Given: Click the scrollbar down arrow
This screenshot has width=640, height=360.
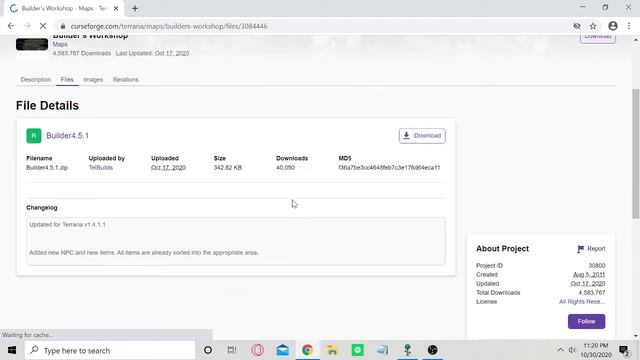Looking at the screenshot, I should pos(636,336).
